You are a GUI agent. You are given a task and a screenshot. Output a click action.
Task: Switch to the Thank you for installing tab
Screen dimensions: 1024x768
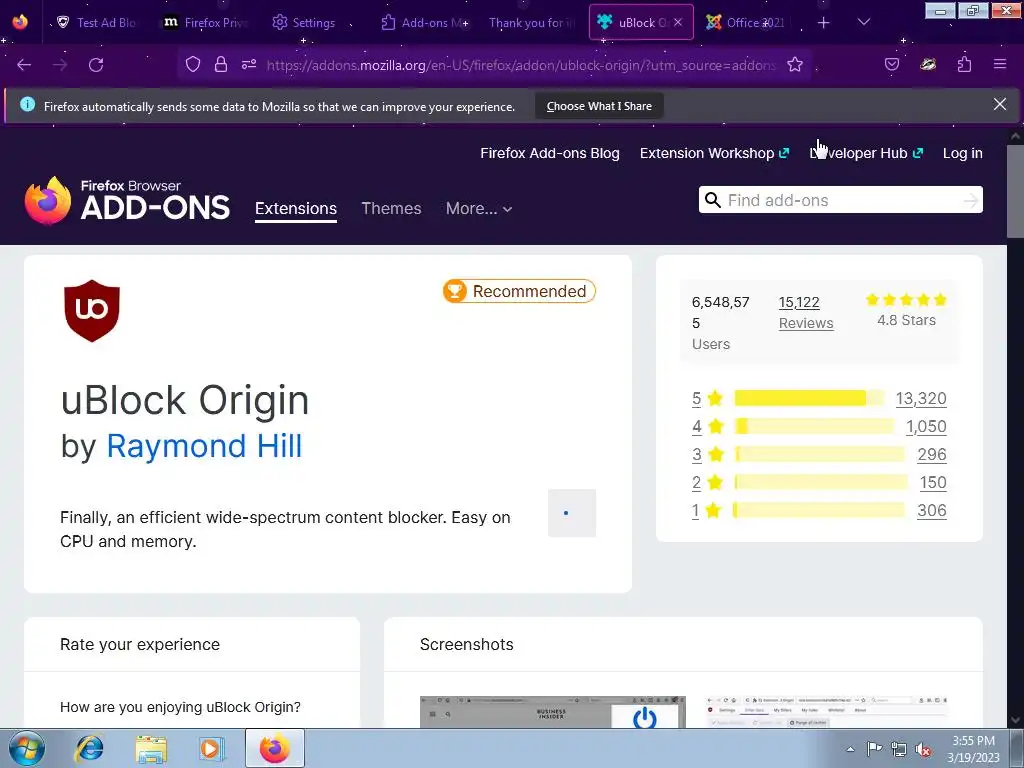(532, 22)
